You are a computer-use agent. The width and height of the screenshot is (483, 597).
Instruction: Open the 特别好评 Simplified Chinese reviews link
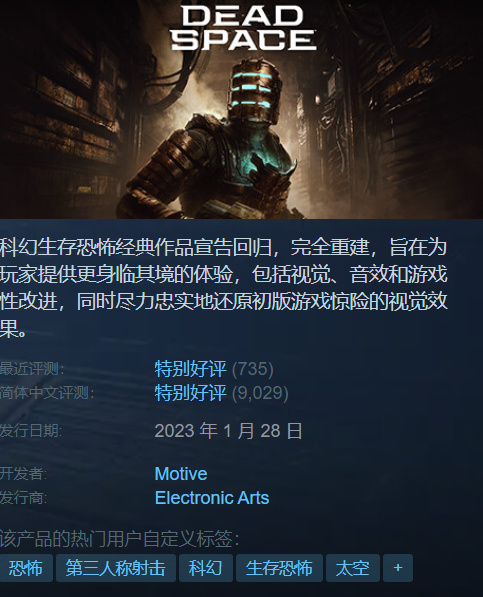click(x=190, y=393)
